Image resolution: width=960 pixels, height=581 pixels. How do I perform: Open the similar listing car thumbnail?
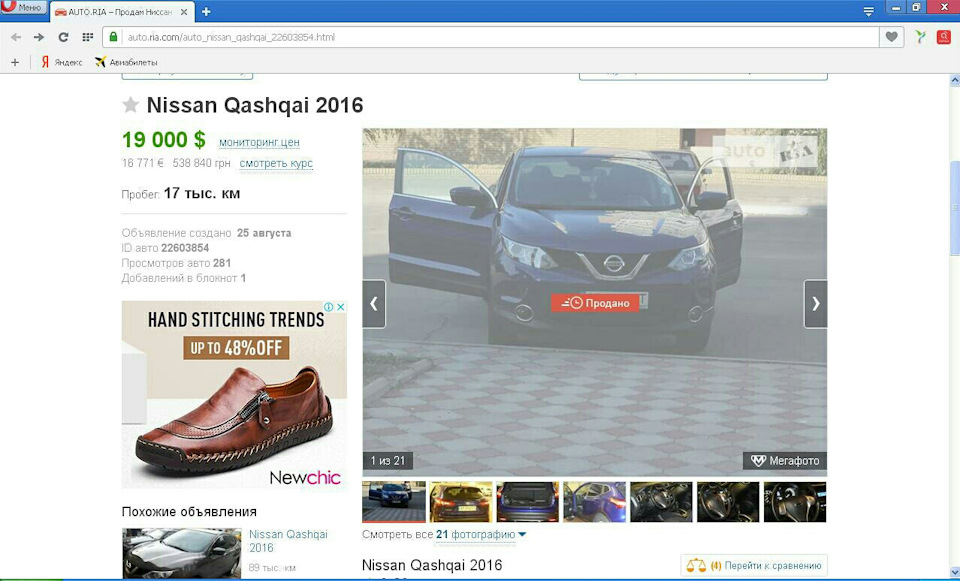[x=182, y=553]
